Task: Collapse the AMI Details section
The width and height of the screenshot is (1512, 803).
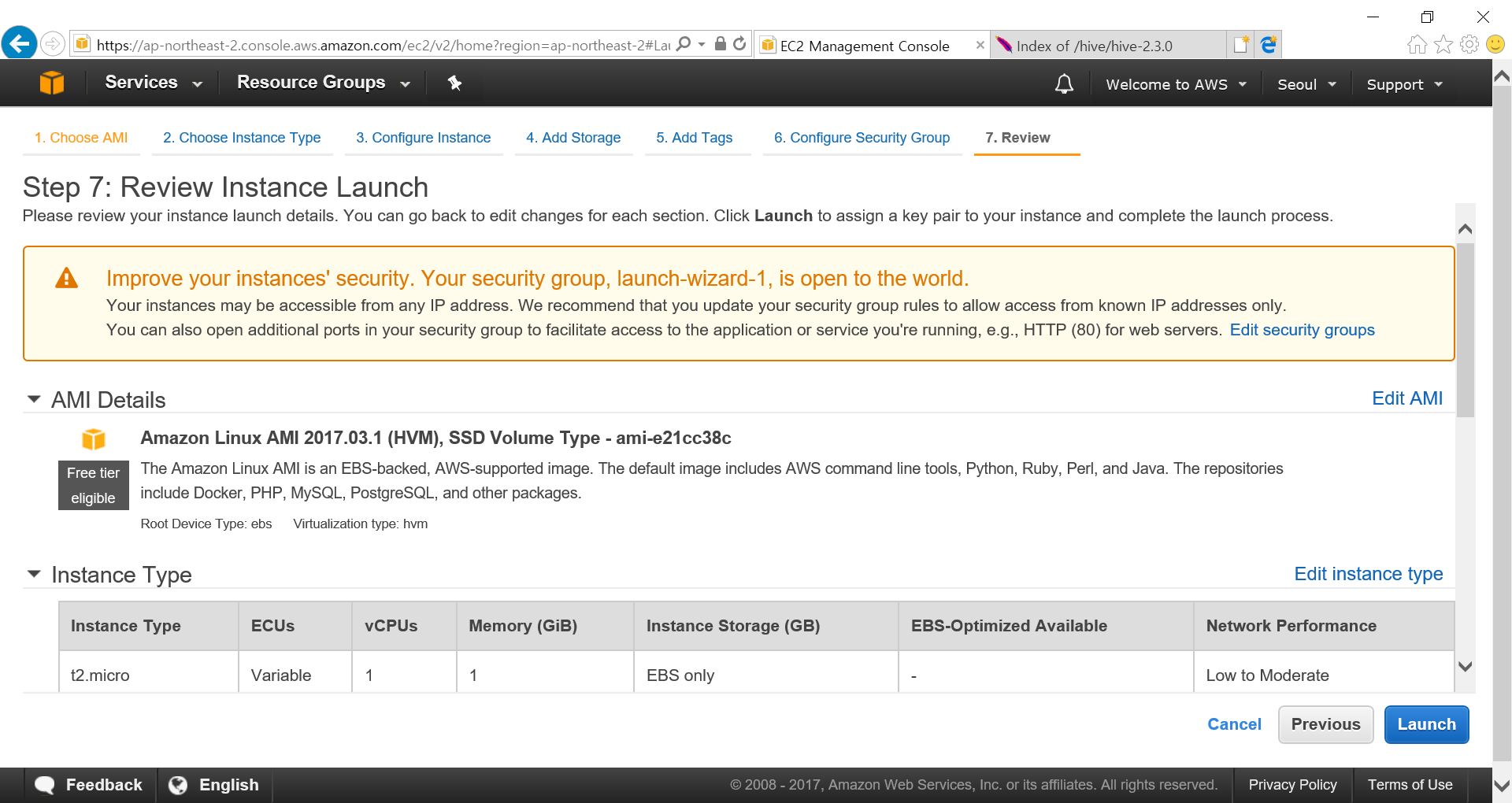Action: click(x=34, y=399)
